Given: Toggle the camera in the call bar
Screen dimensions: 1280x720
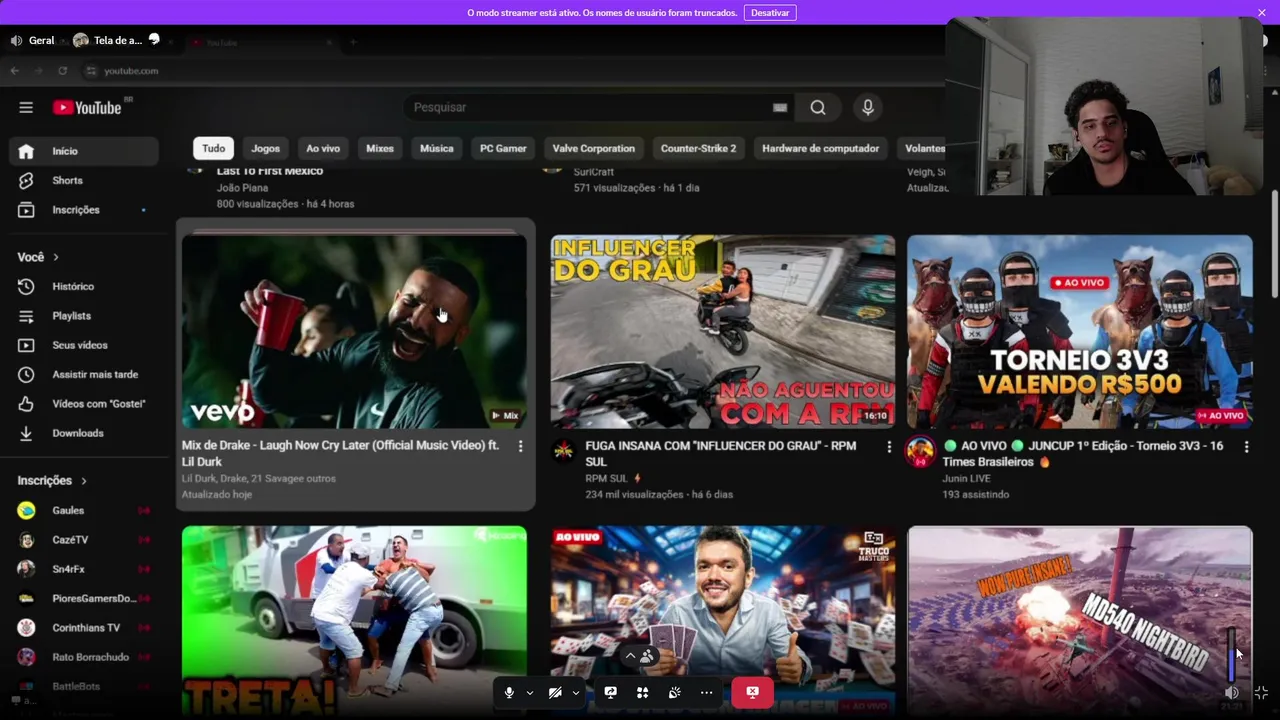Looking at the screenshot, I should coord(555,692).
